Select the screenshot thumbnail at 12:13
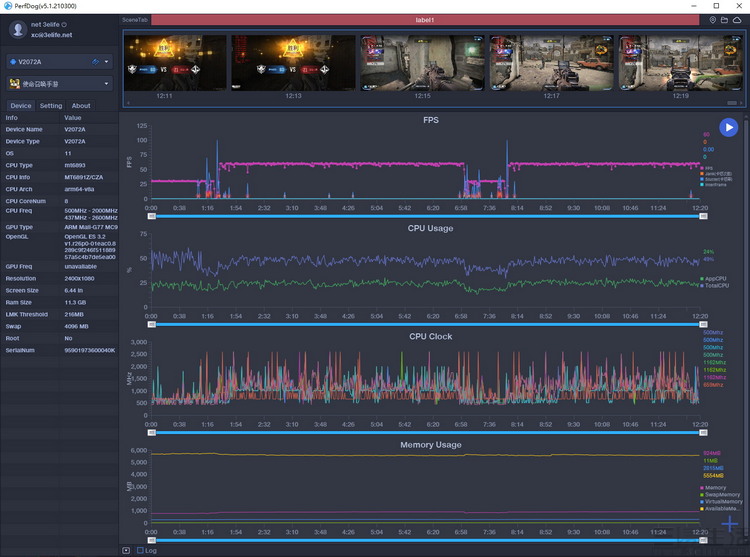Screen dimensions: 750x557 coord(293,63)
